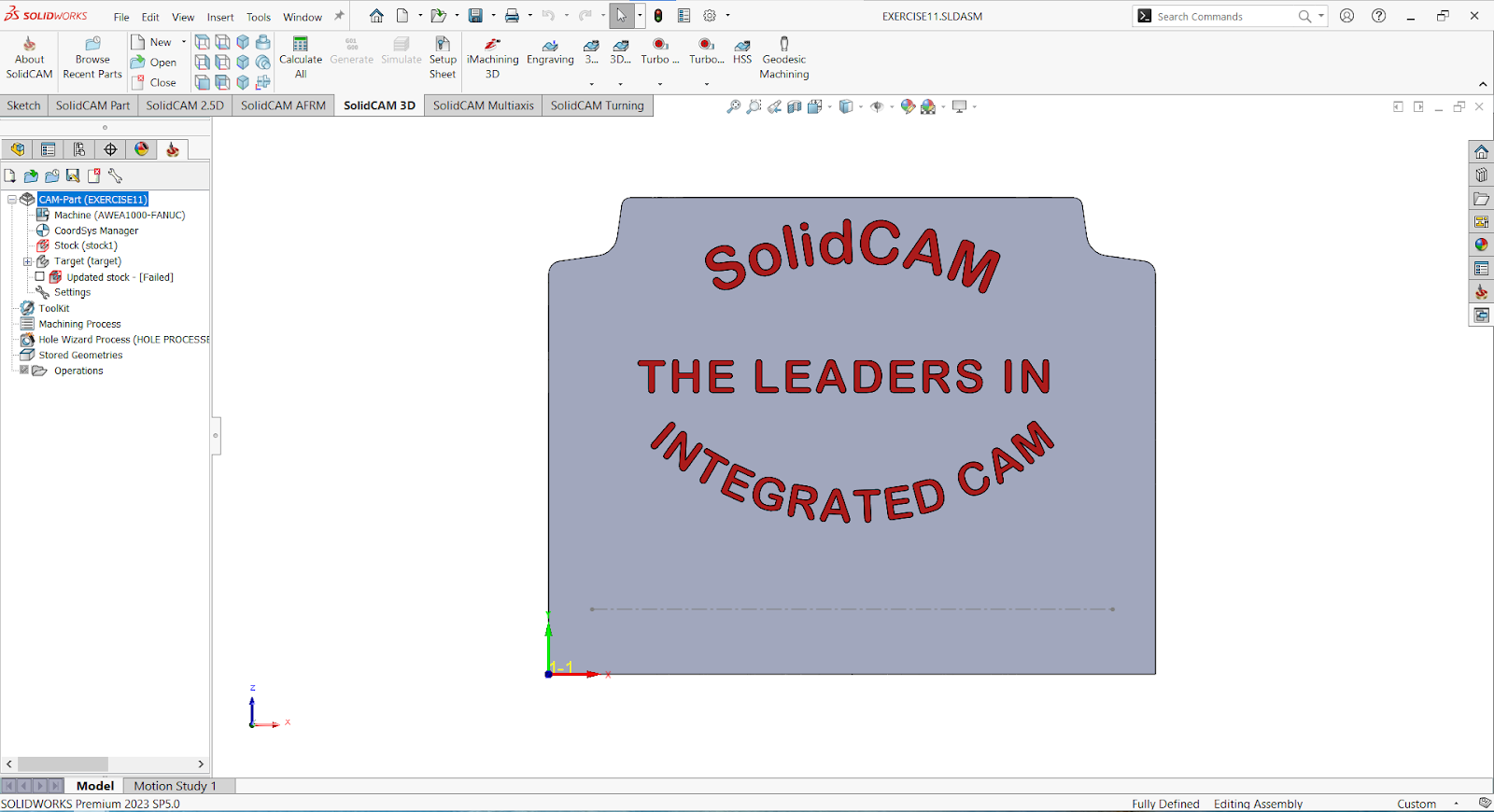Switch to the SolidCAM 2.5D tab
This screenshot has width=1494, height=812.
pos(185,105)
